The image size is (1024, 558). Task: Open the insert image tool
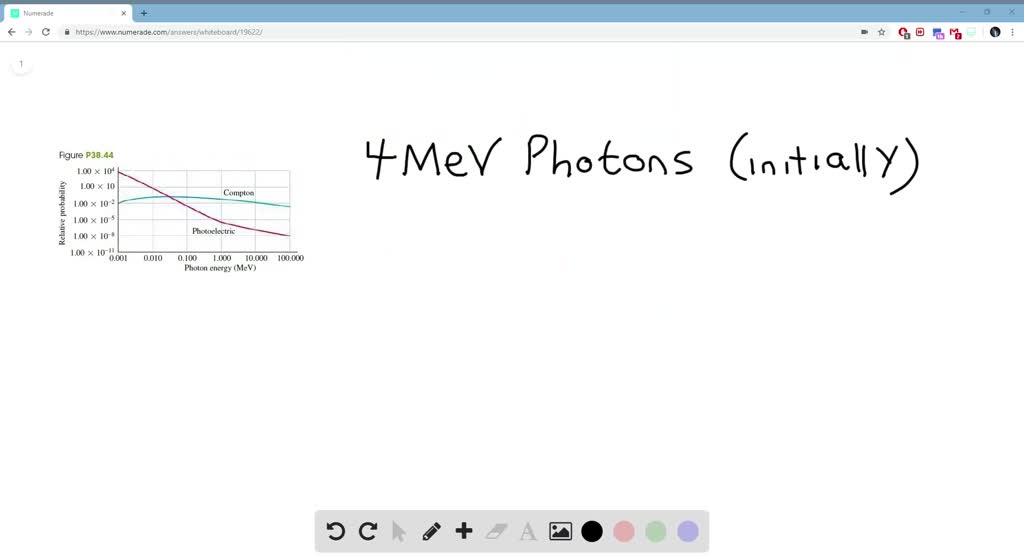coord(560,531)
